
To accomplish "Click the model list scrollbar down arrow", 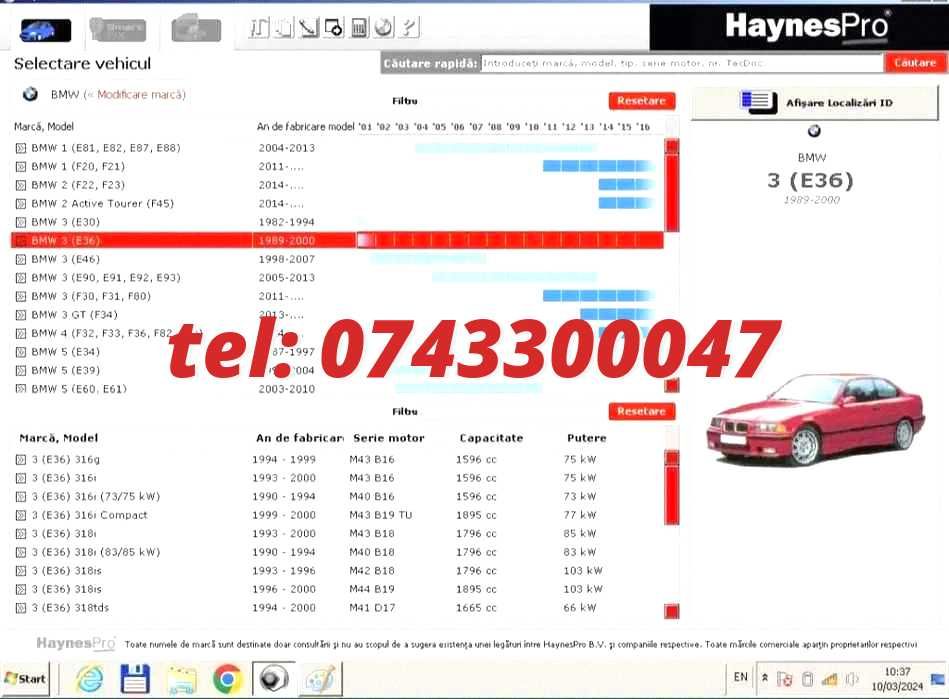I will [x=672, y=385].
